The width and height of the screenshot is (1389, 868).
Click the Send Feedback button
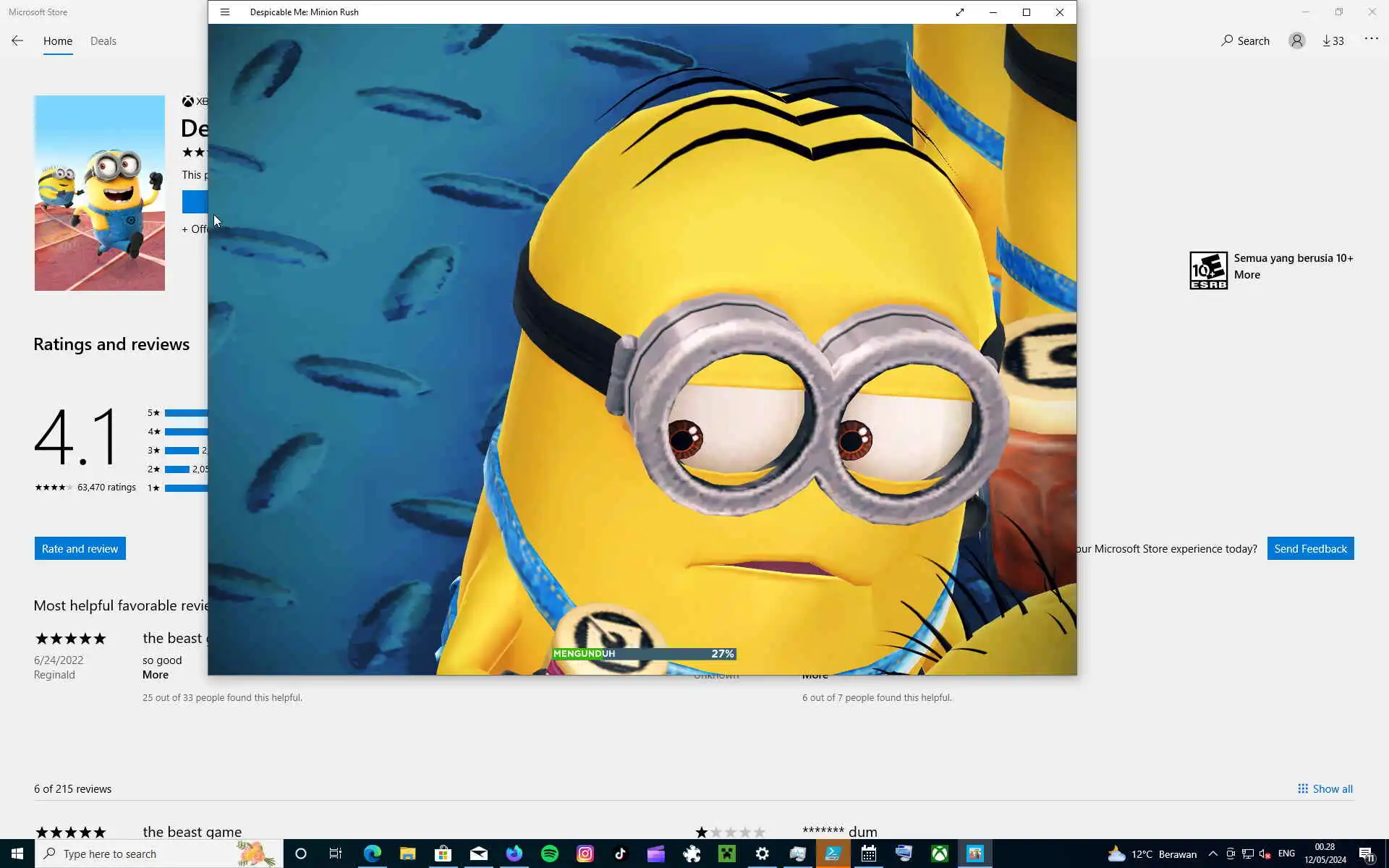pyautogui.click(x=1310, y=548)
